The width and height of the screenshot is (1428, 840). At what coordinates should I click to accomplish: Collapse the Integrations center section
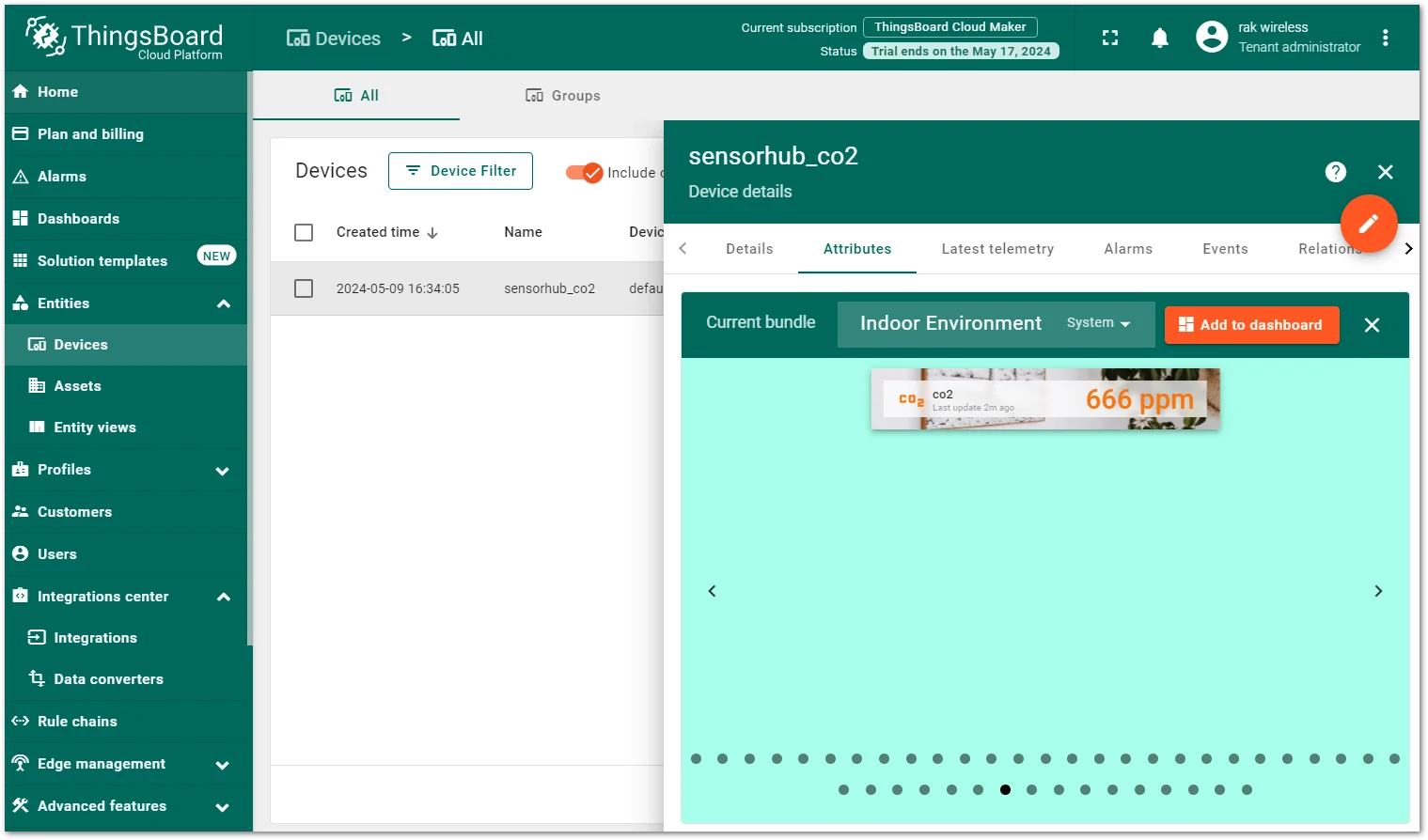coord(223,597)
